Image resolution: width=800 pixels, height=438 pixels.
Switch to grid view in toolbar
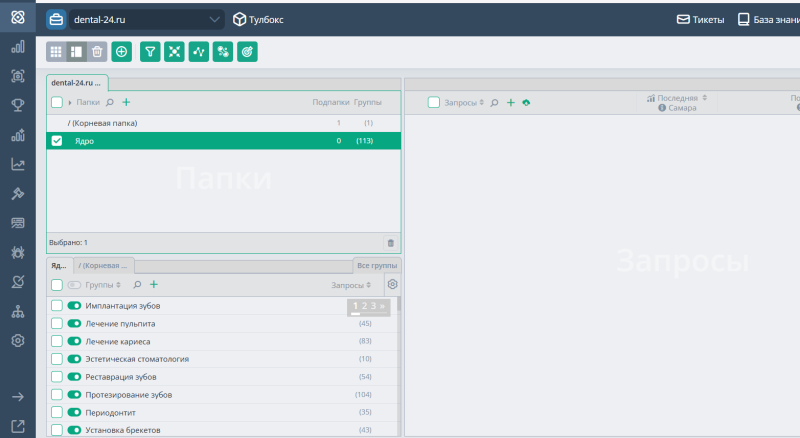(x=56, y=52)
